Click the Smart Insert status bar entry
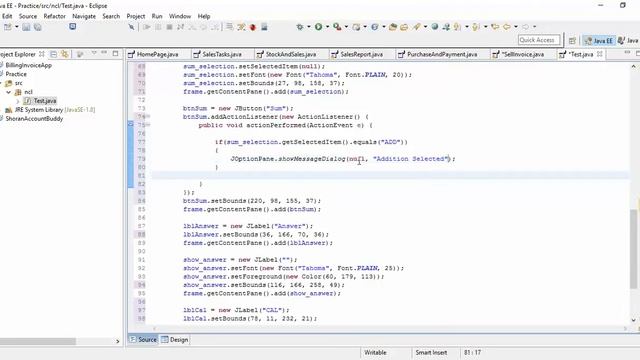The height and width of the screenshot is (360, 640). click(x=431, y=353)
